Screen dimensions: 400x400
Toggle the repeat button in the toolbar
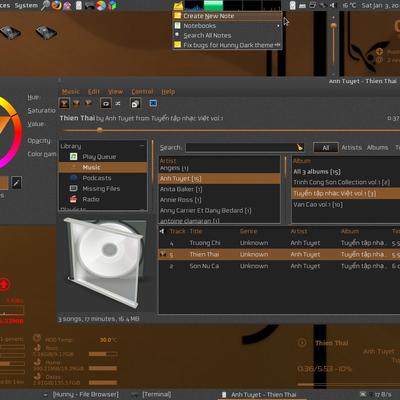(106, 104)
